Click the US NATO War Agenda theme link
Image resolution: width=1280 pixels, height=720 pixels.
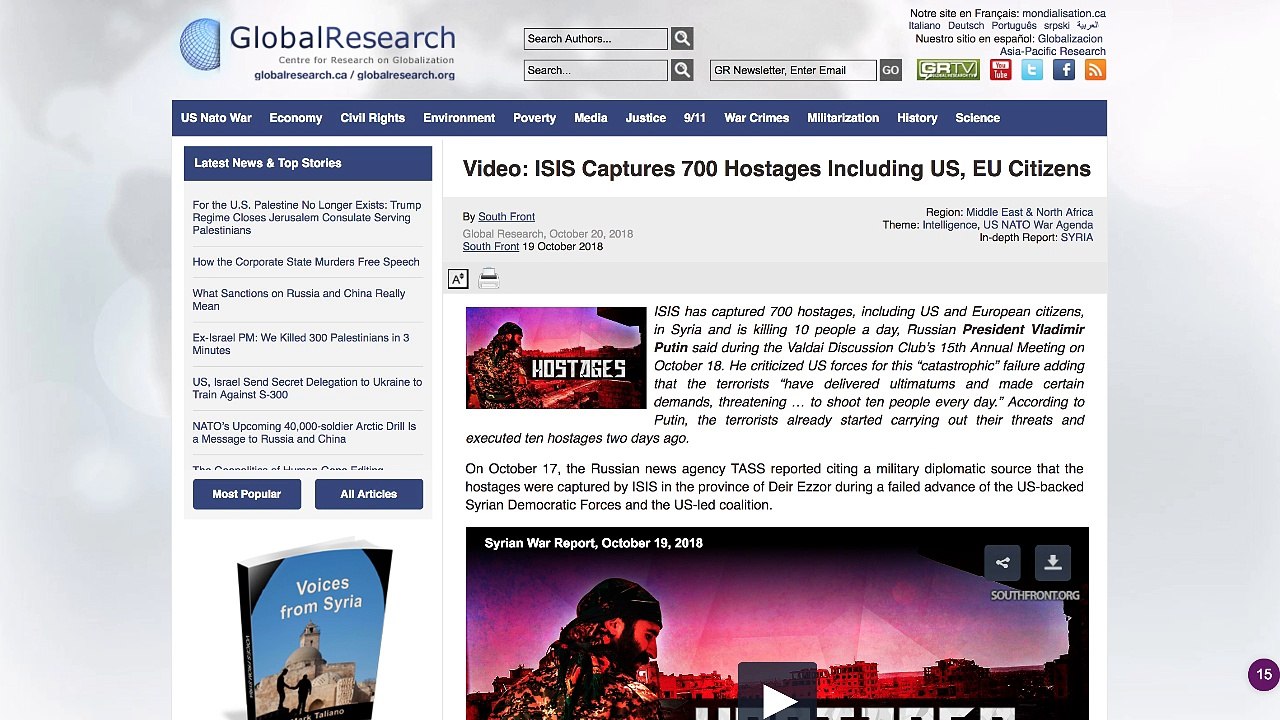tap(1038, 225)
